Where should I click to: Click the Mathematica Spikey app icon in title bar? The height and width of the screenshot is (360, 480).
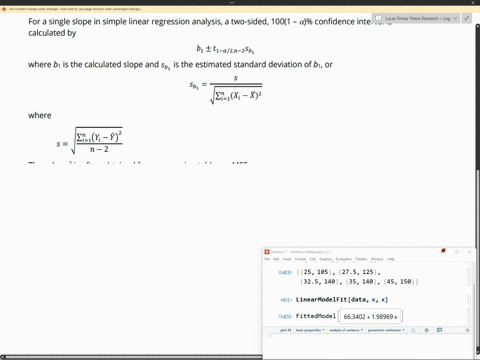pos(267,252)
